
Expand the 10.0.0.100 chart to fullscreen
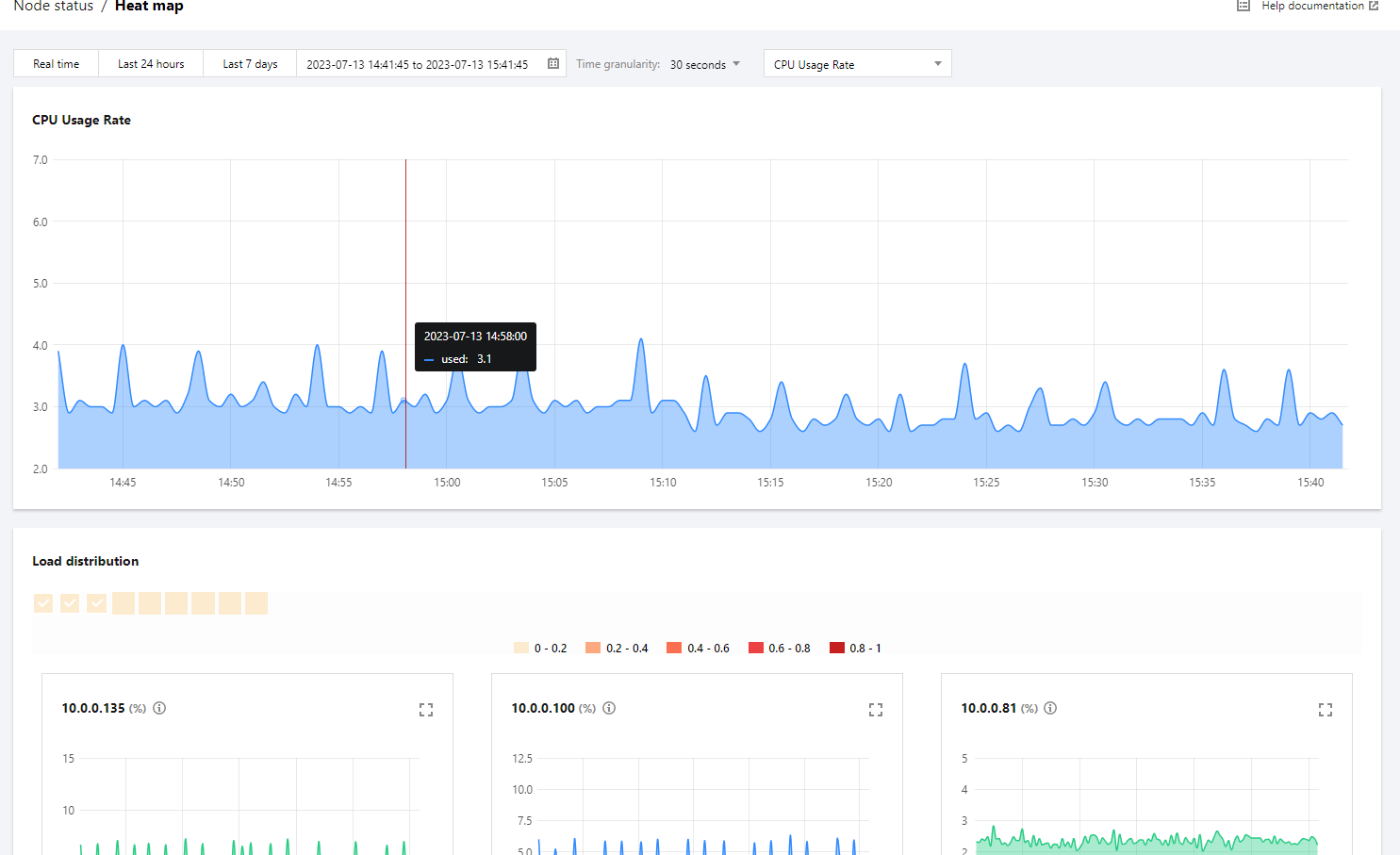[876, 710]
